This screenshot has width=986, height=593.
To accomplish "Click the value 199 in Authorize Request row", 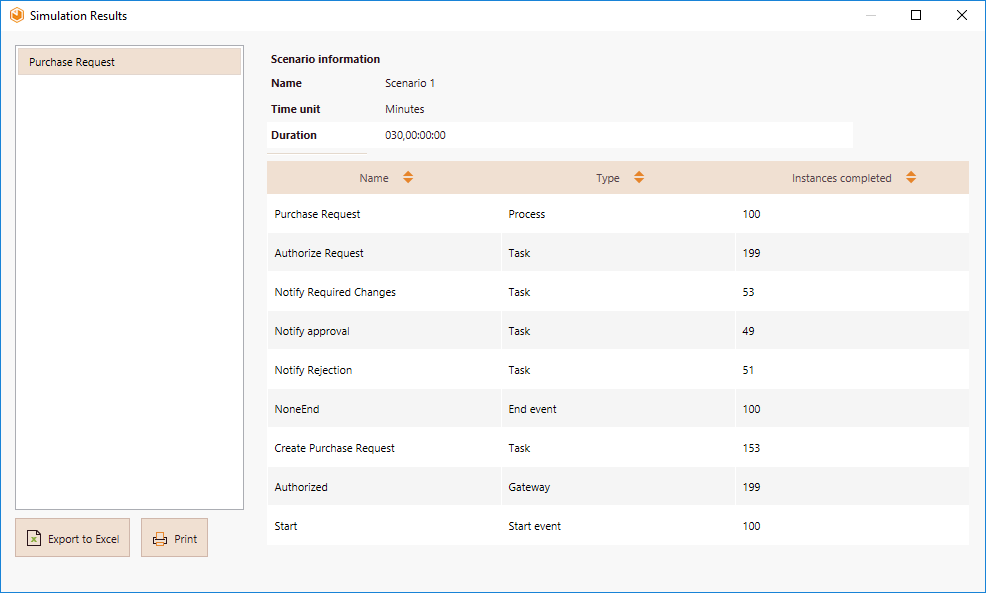I will click(x=751, y=253).
